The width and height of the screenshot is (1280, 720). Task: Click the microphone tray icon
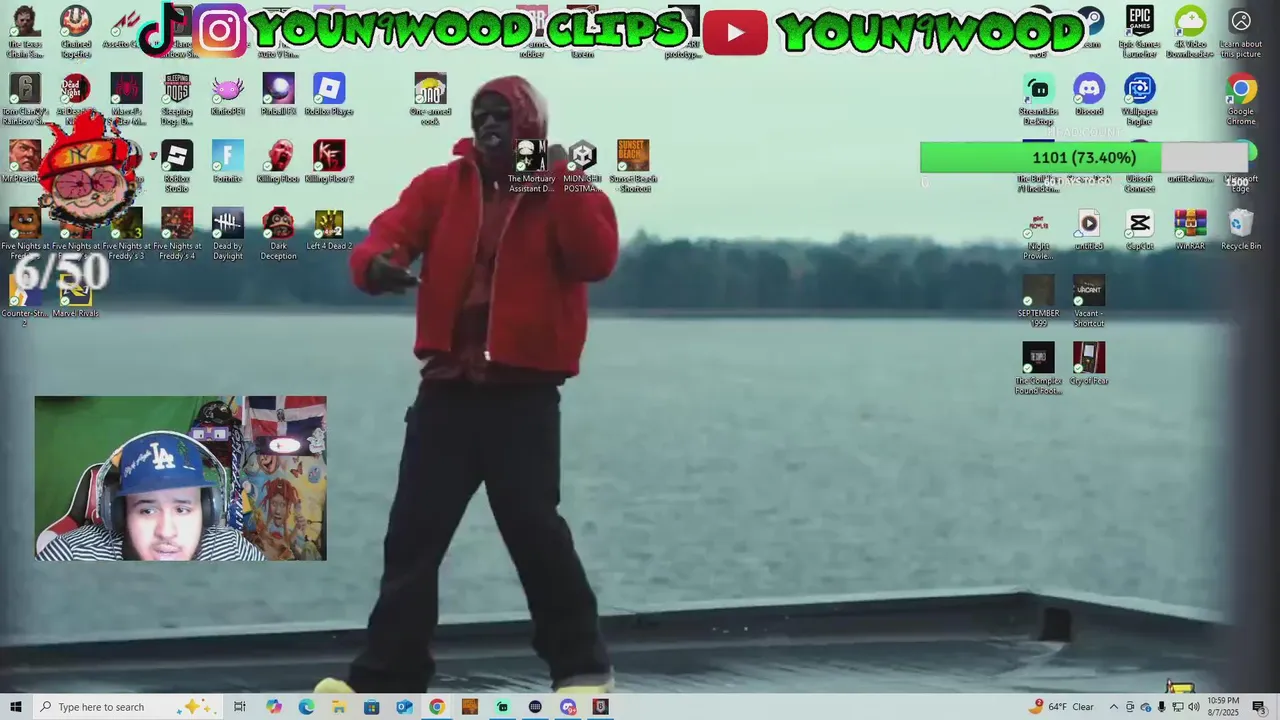pyautogui.click(x=1162, y=707)
